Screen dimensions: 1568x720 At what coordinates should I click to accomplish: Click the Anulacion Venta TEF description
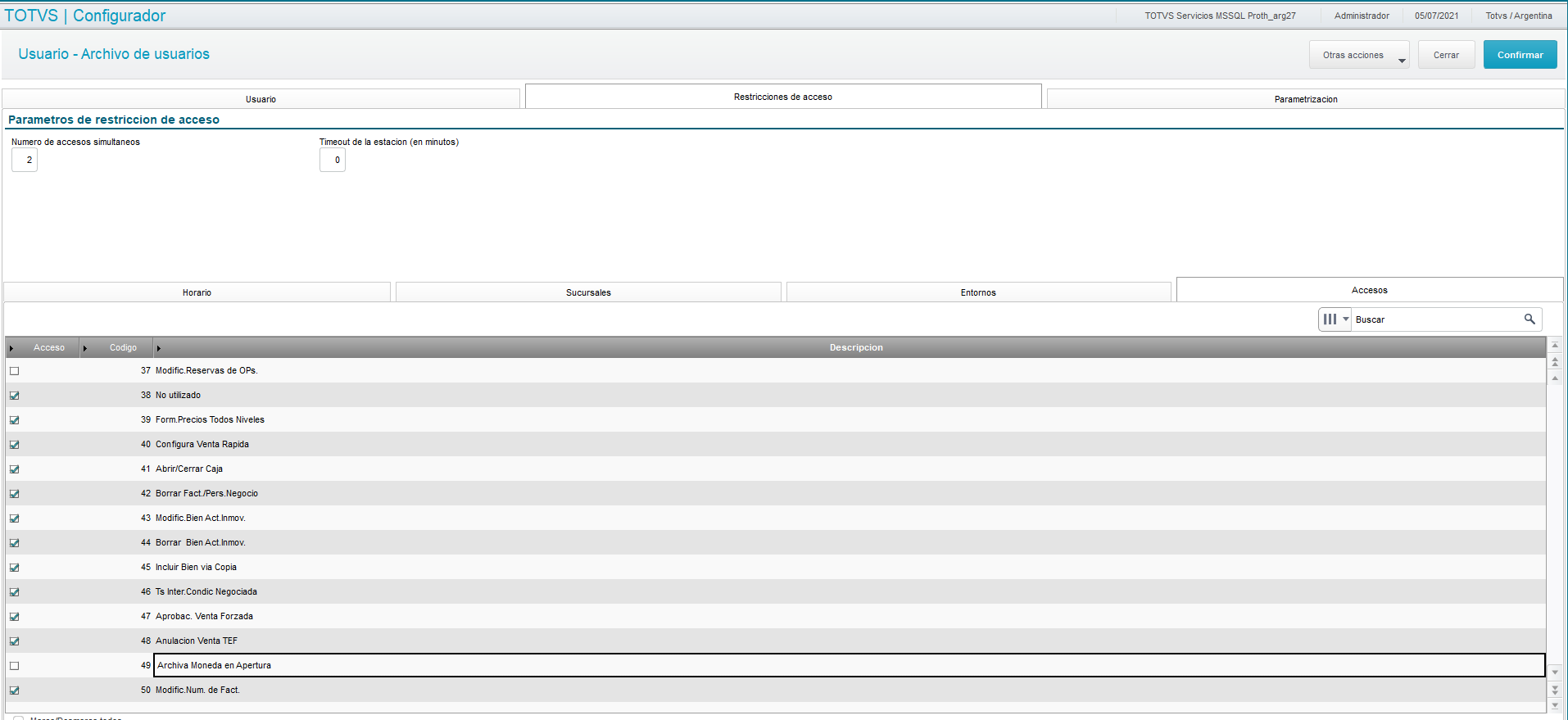(x=197, y=641)
